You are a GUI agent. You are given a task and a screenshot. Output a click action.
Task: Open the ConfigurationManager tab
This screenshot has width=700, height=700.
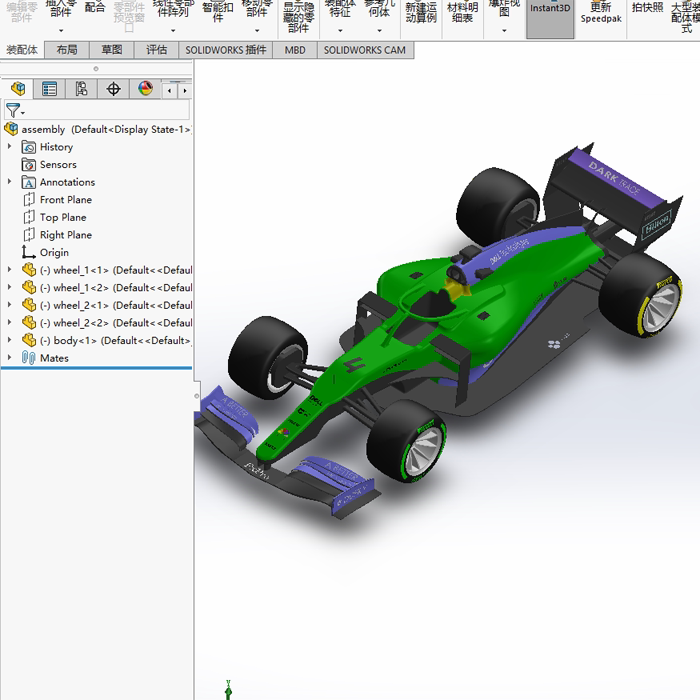click(x=81, y=89)
